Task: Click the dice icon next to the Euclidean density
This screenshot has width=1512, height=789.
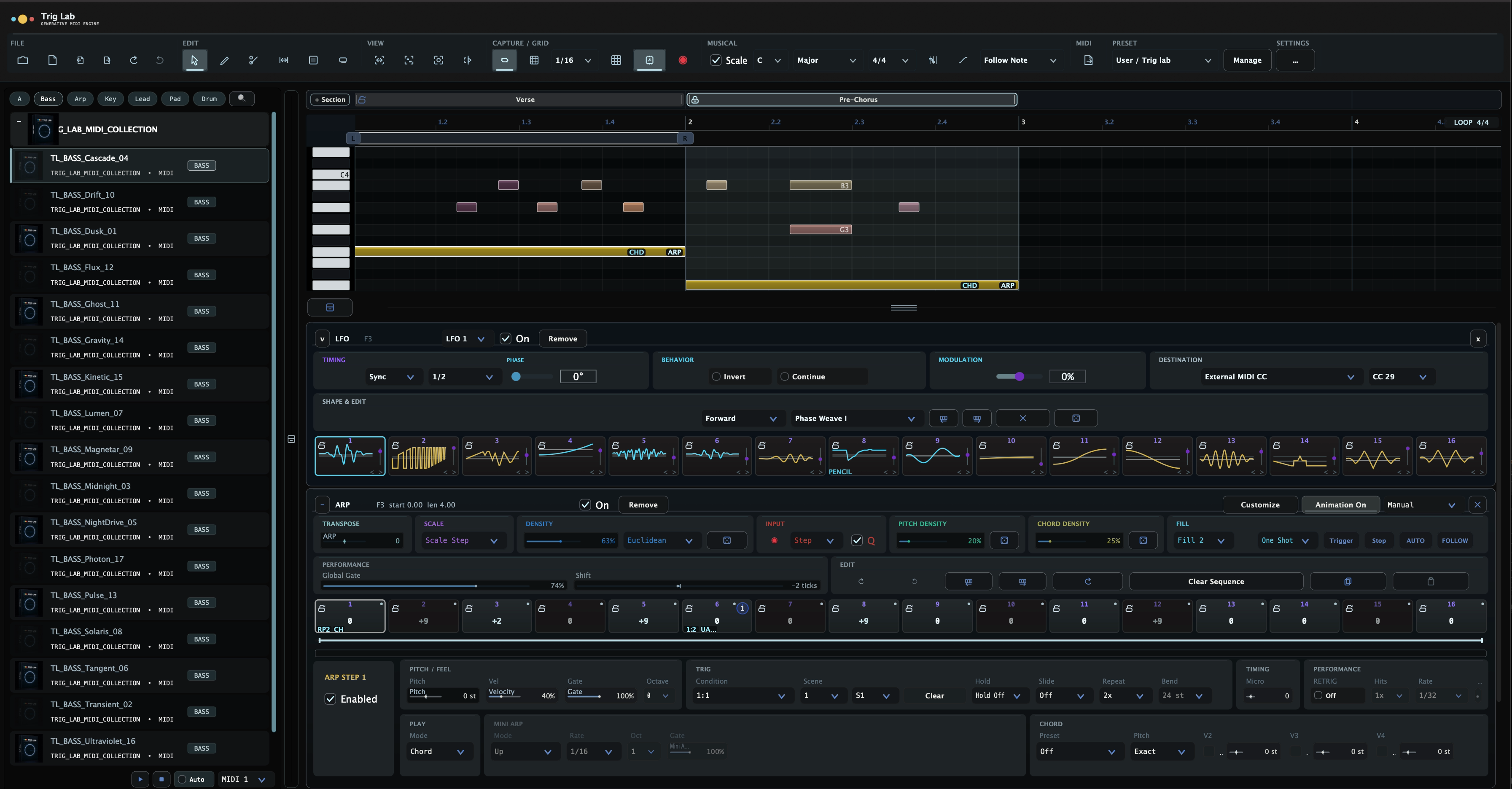Action: pos(726,540)
